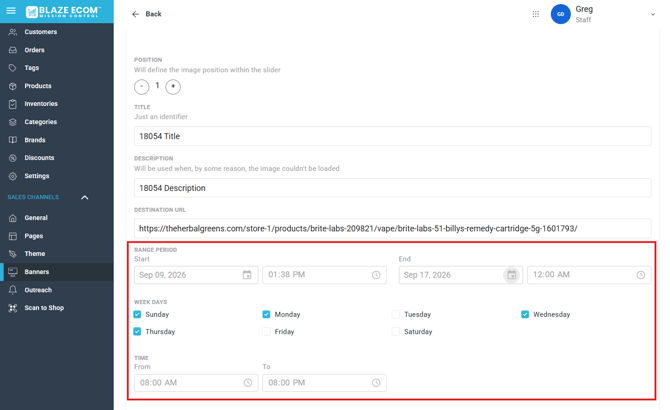Screen dimensions: 670x410
Task: Check the Friday checkbox
Action: coord(266,331)
